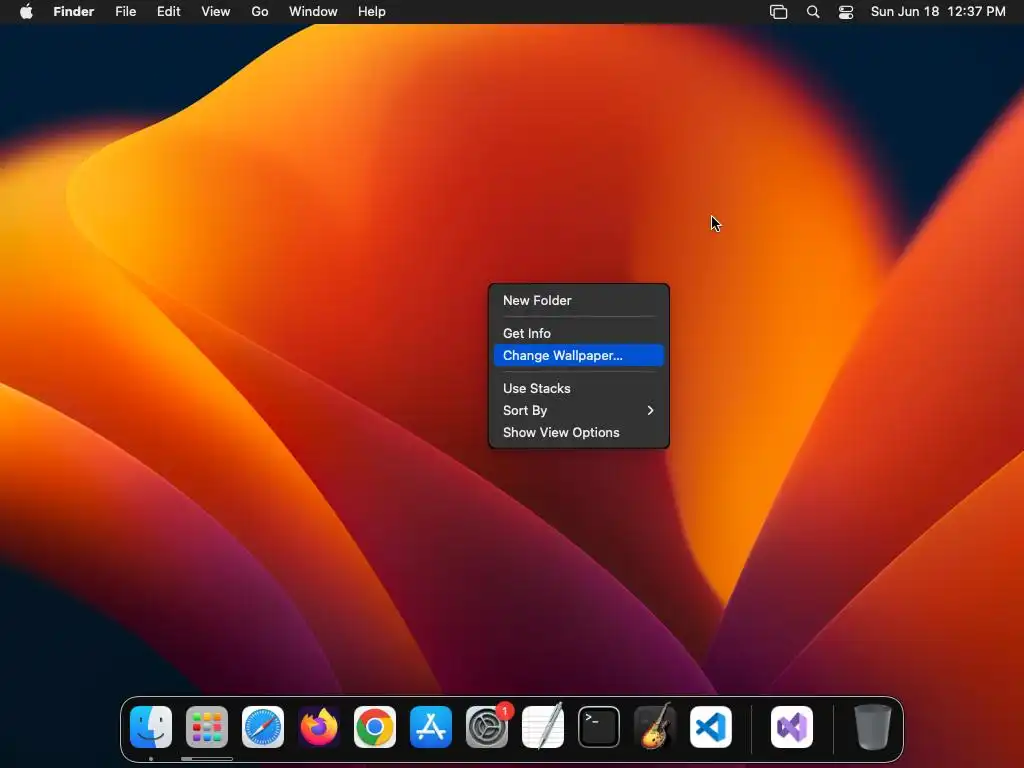
Task: Open the Go menu
Action: [x=260, y=12]
